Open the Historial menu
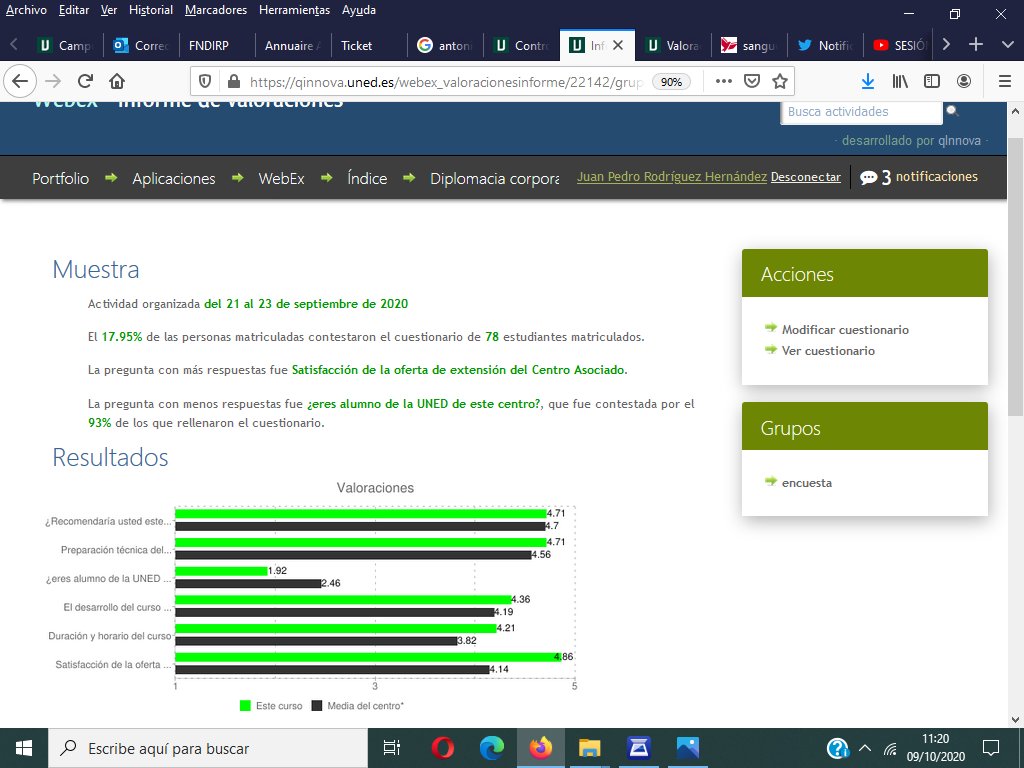 151,10
